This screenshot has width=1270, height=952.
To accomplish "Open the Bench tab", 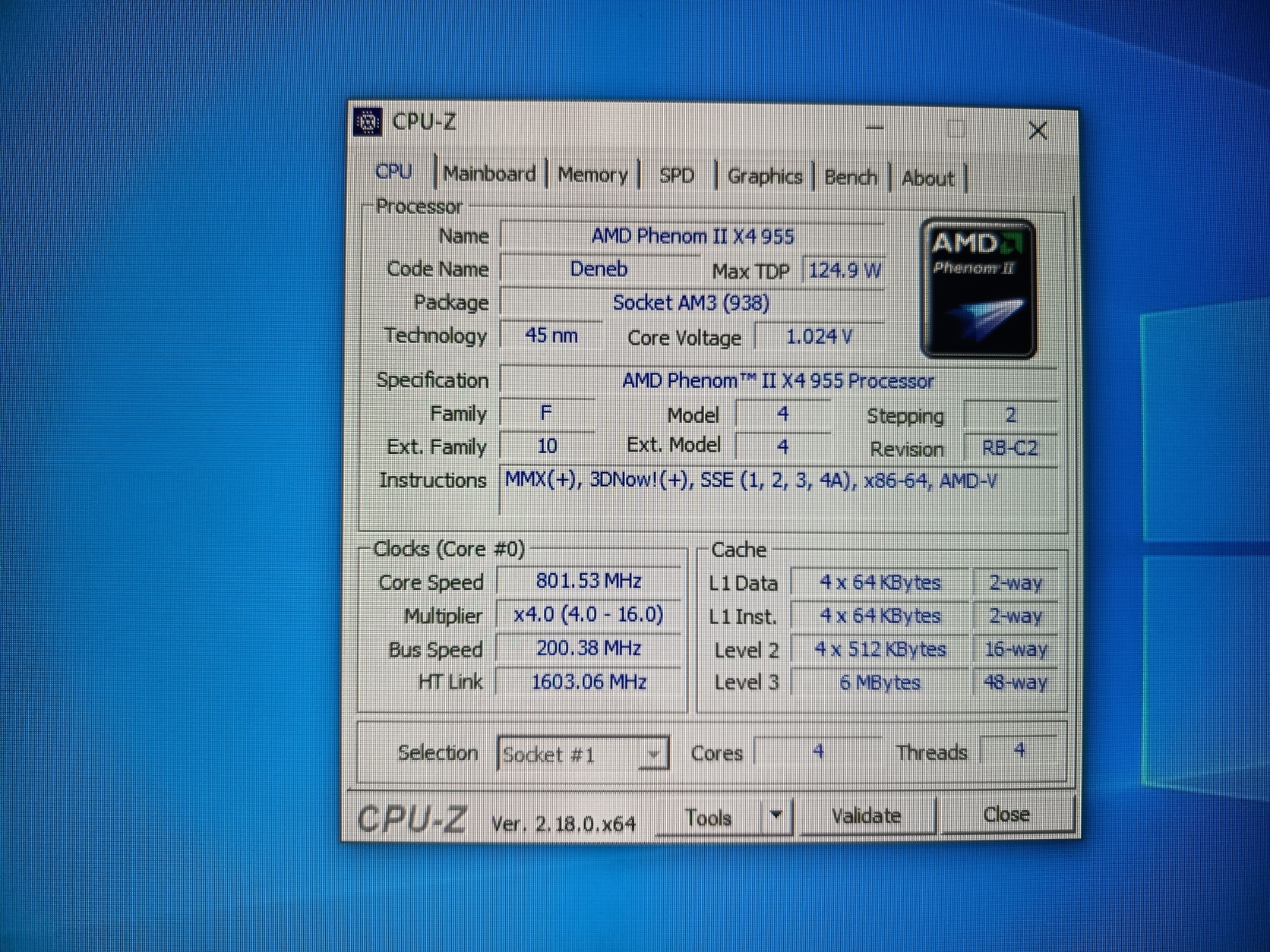I will [x=850, y=178].
